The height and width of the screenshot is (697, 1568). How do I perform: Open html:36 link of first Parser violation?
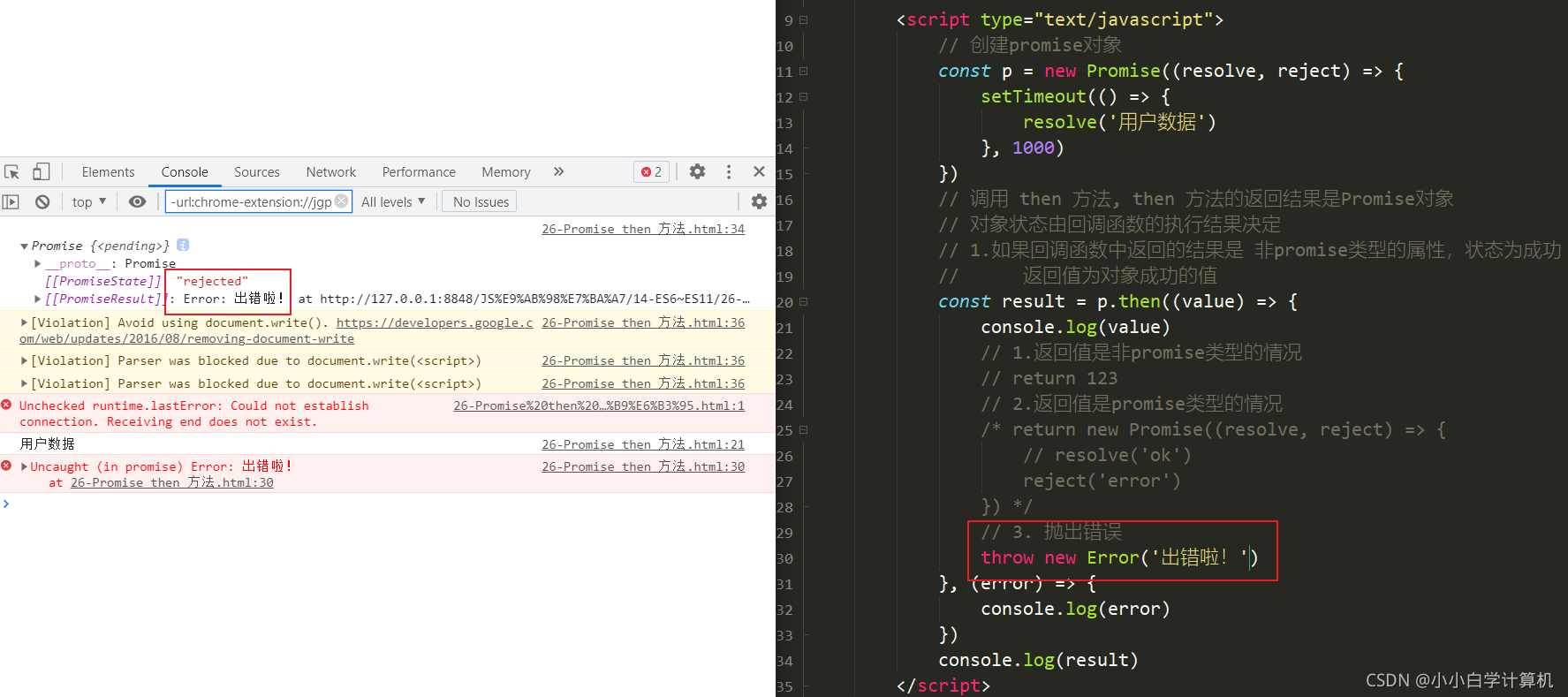pos(643,360)
